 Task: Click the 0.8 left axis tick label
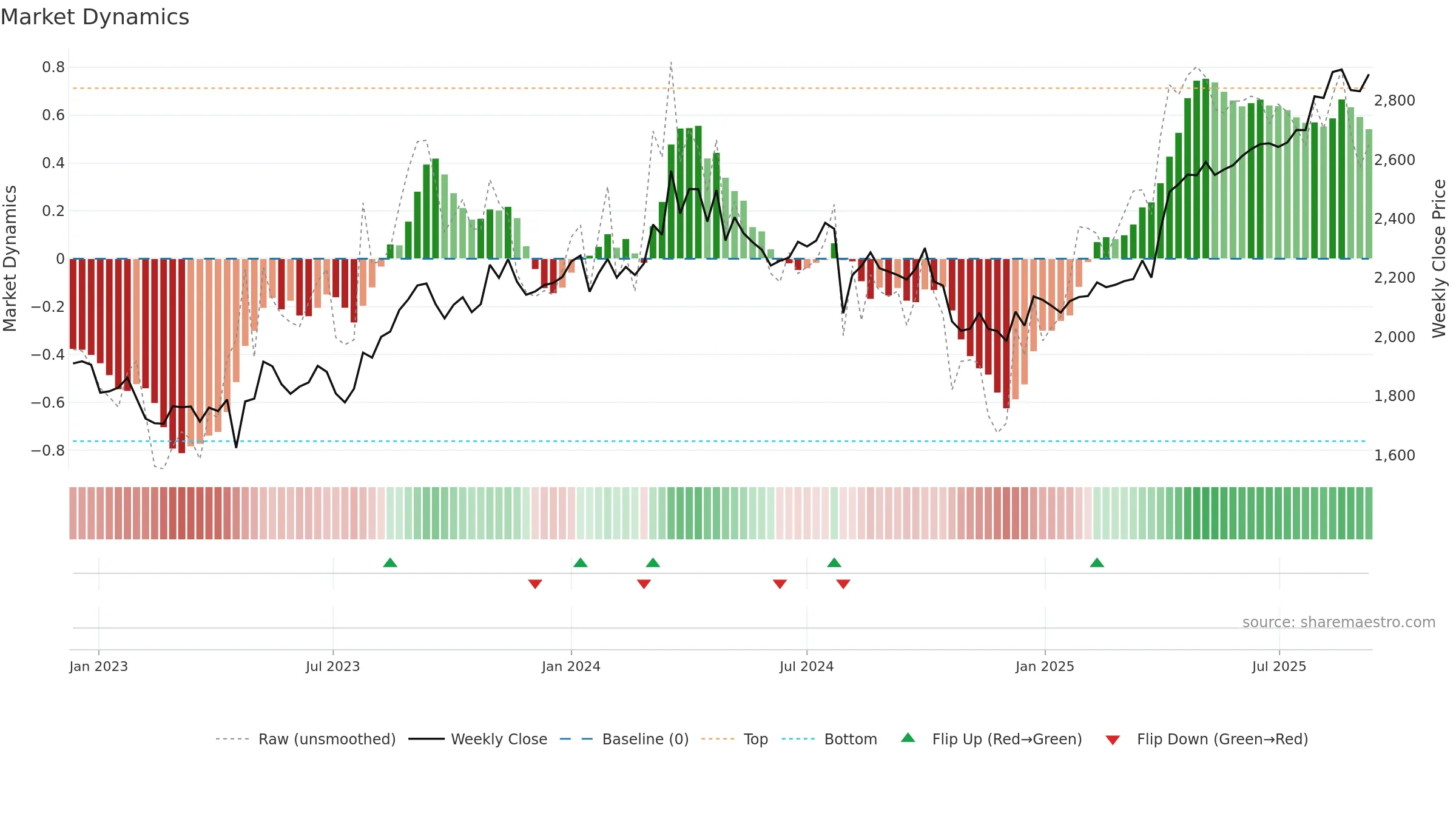click(x=53, y=67)
